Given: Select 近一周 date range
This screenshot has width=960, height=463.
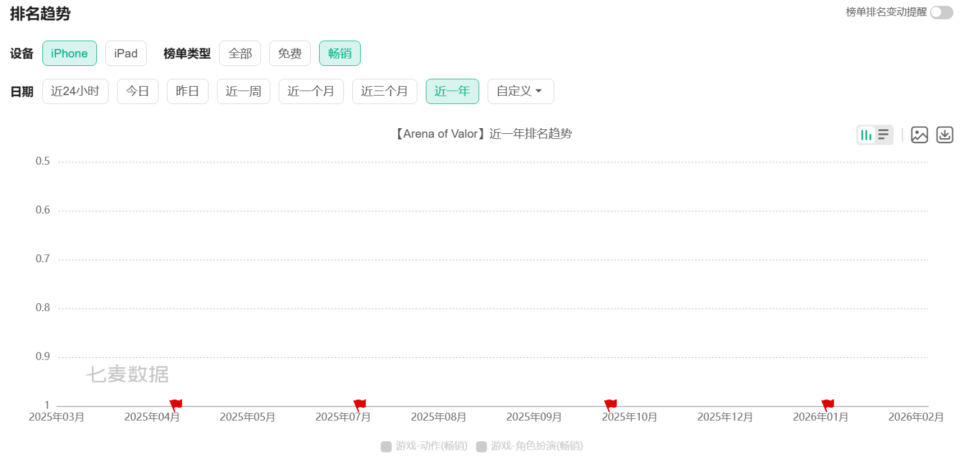Looking at the screenshot, I should point(243,91).
